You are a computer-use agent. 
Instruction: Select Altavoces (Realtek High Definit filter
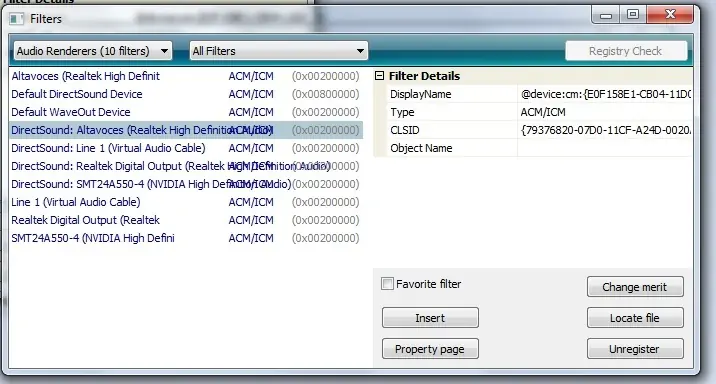[186, 76]
